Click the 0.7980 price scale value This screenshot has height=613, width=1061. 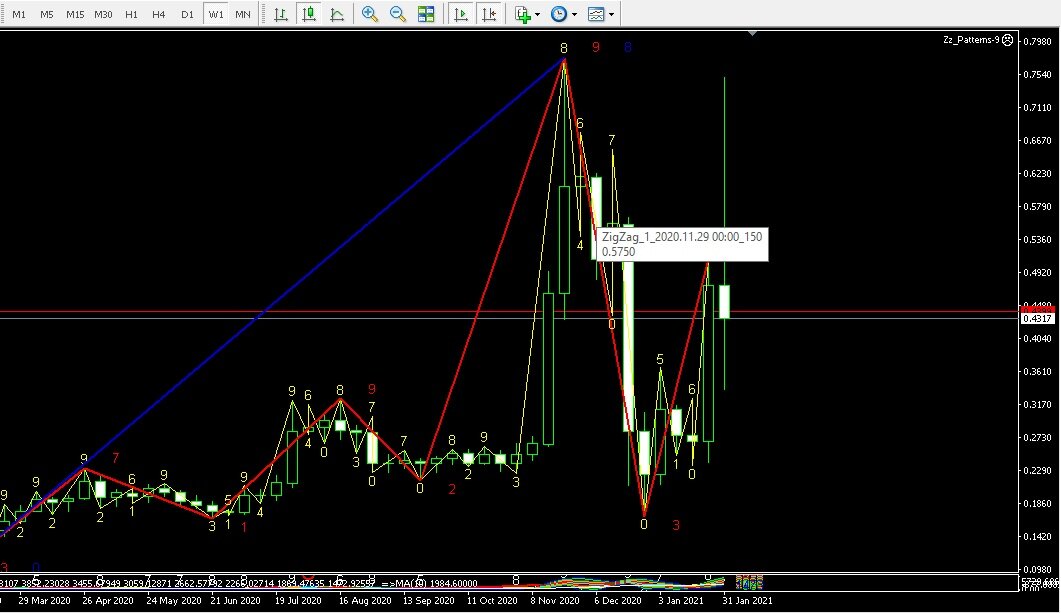coord(1037,41)
